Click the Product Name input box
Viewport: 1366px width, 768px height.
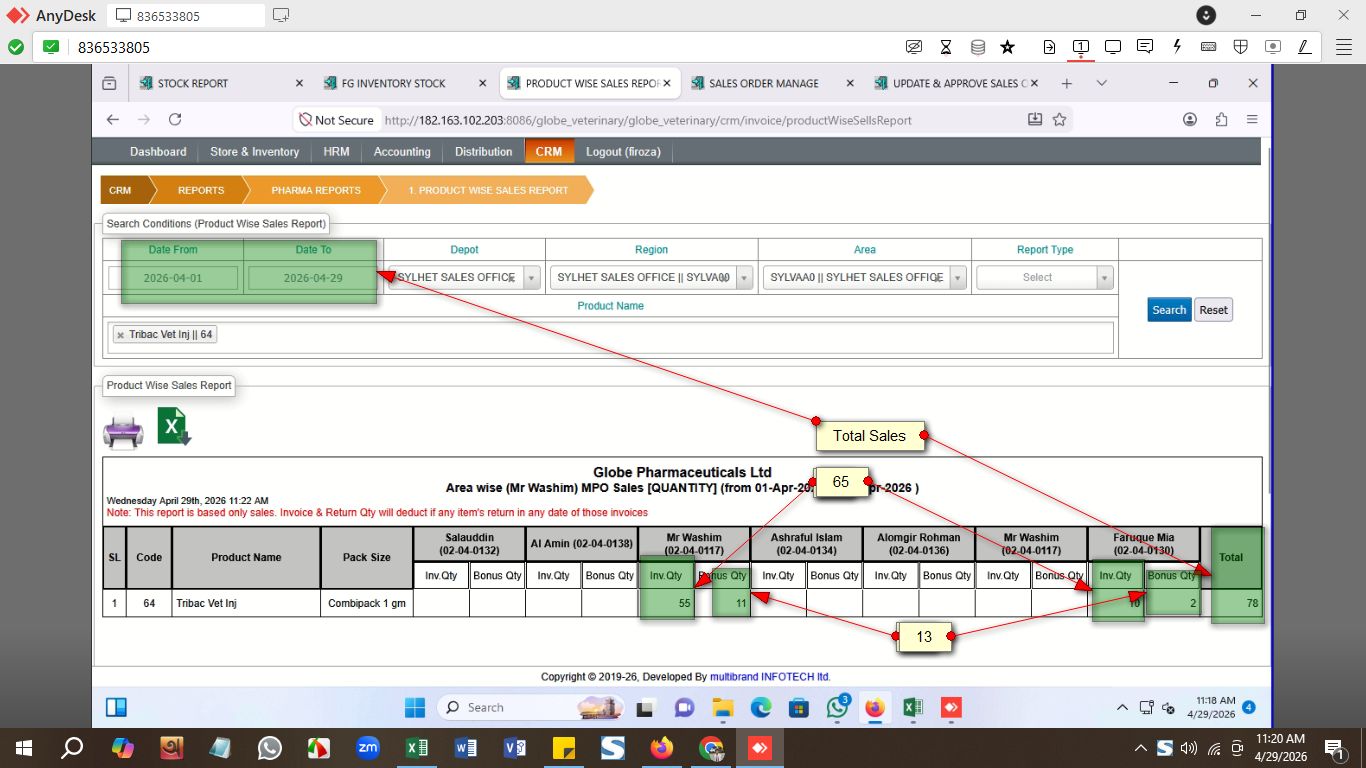[610, 337]
